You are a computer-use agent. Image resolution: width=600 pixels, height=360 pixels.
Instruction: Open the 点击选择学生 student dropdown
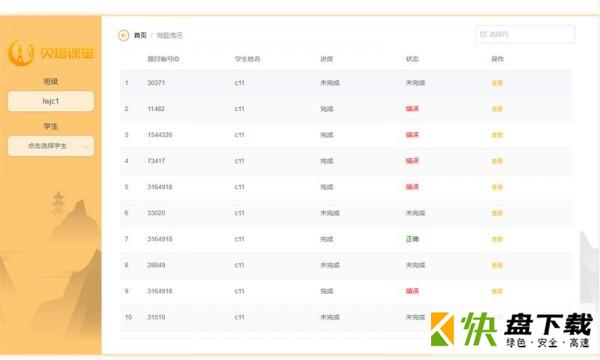click(x=51, y=146)
